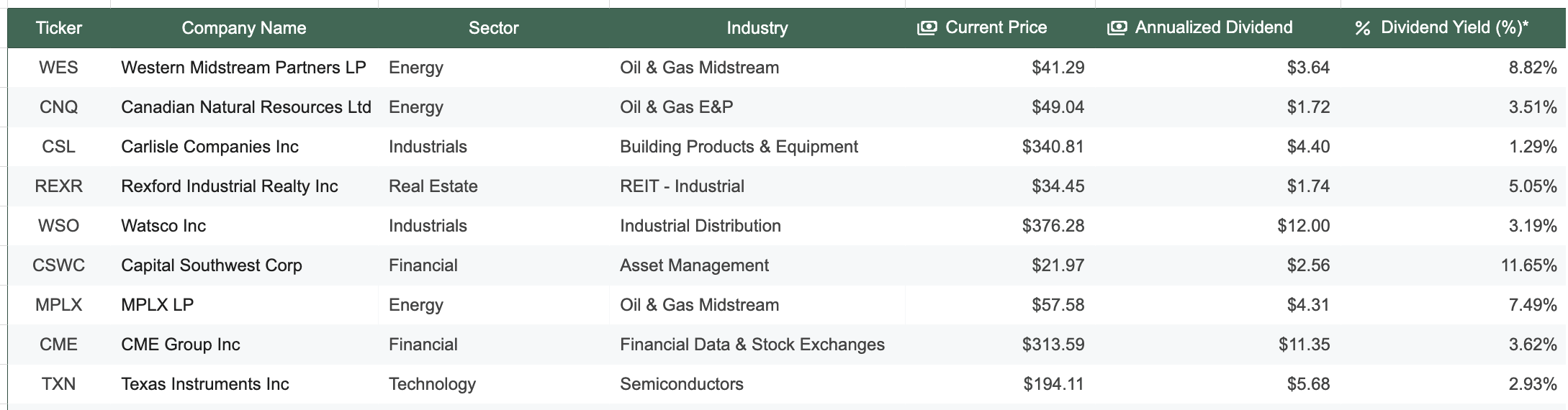Click the Sector column header
Image resolution: width=1568 pixels, height=410 pixels.
tap(493, 28)
